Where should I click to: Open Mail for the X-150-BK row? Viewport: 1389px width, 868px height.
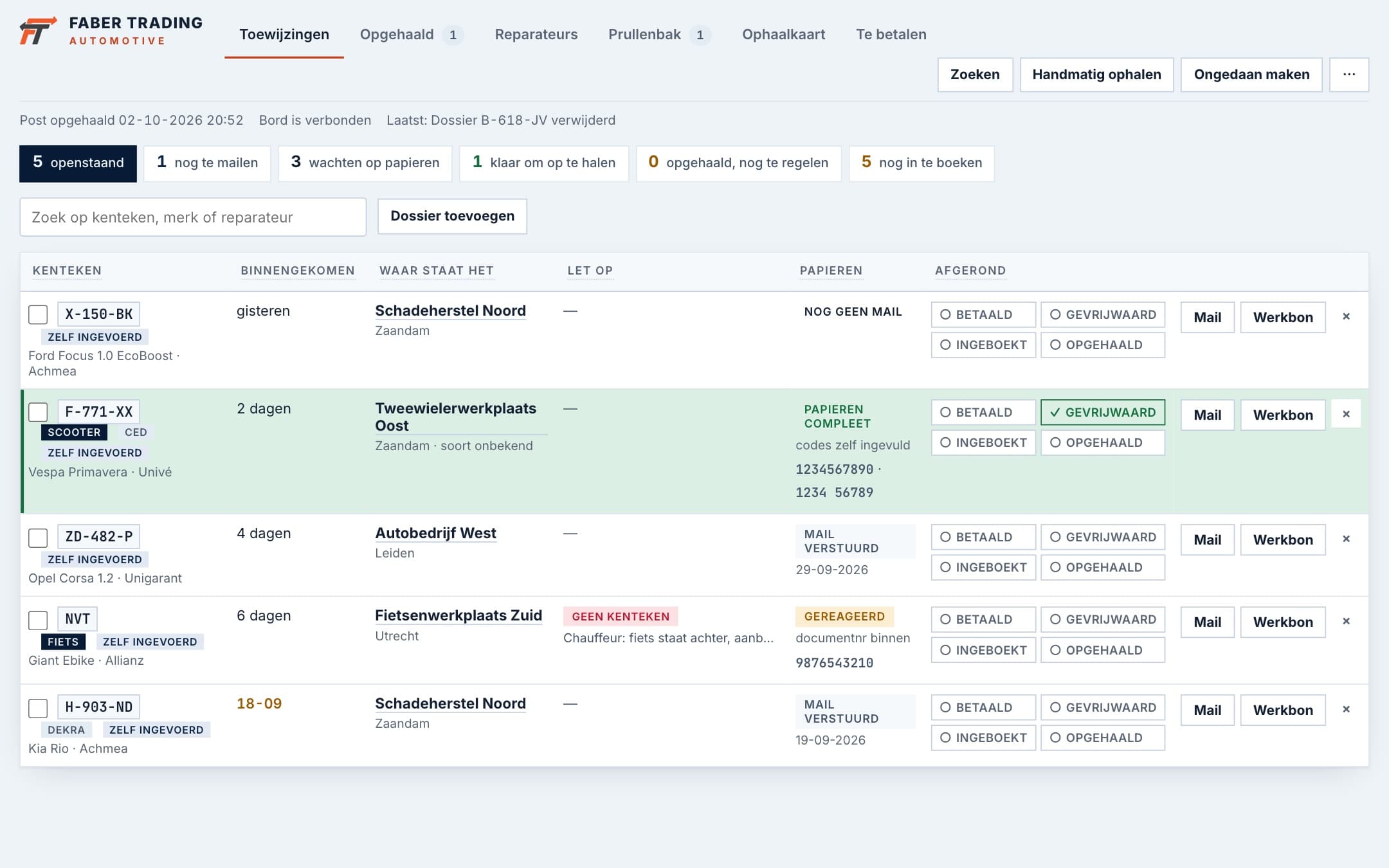pos(1207,317)
